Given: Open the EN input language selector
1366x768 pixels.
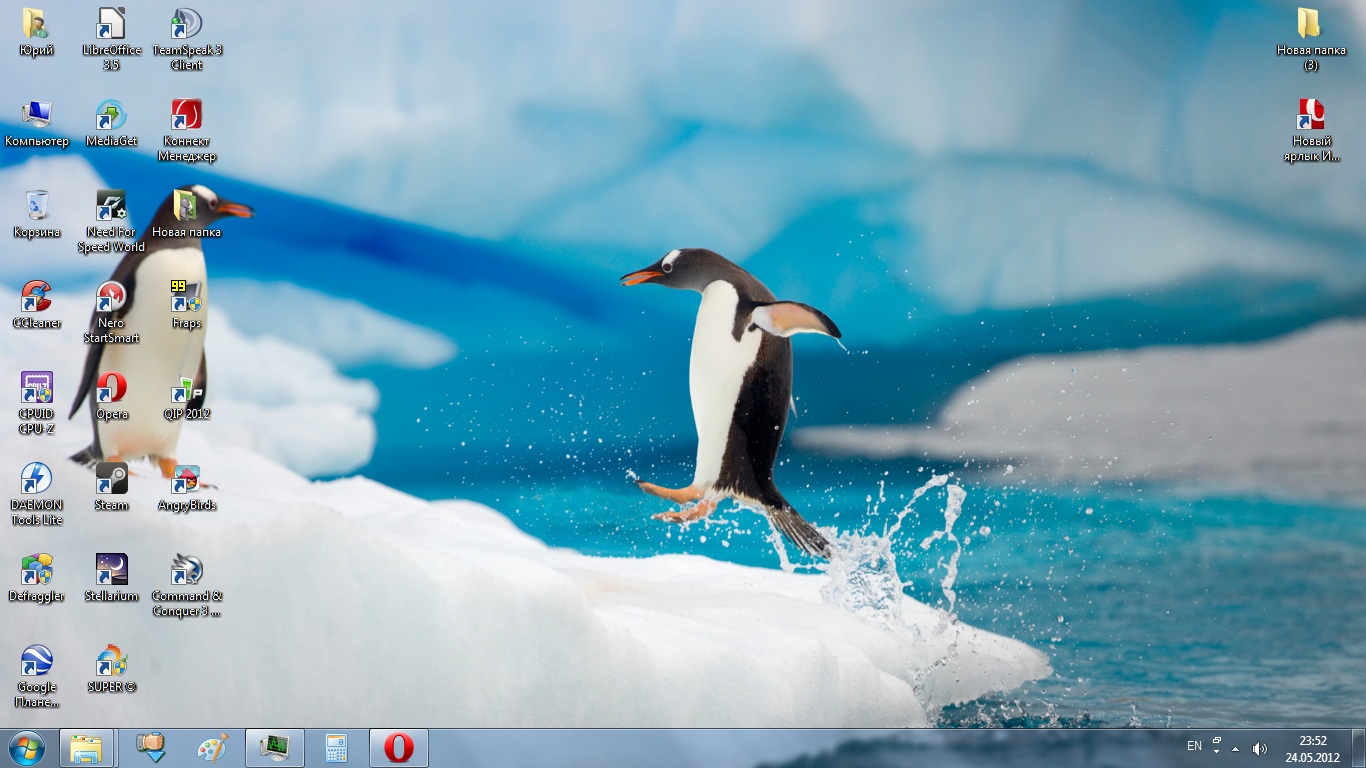Looking at the screenshot, I should tap(1194, 746).
